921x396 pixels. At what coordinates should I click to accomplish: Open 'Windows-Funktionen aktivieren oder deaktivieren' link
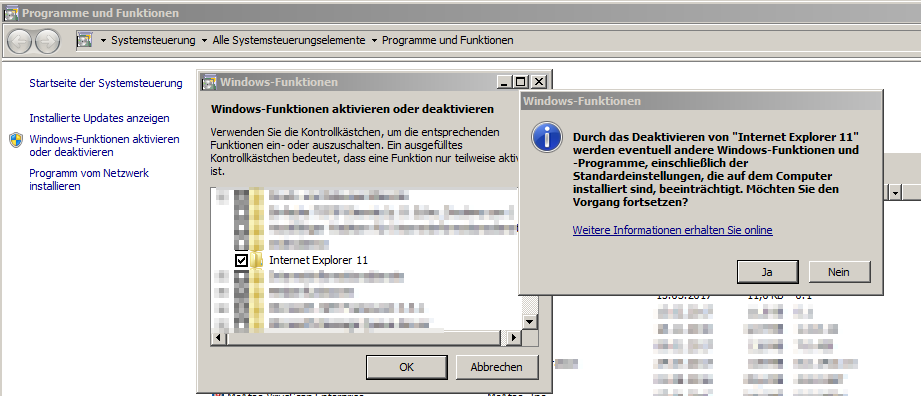coord(105,146)
